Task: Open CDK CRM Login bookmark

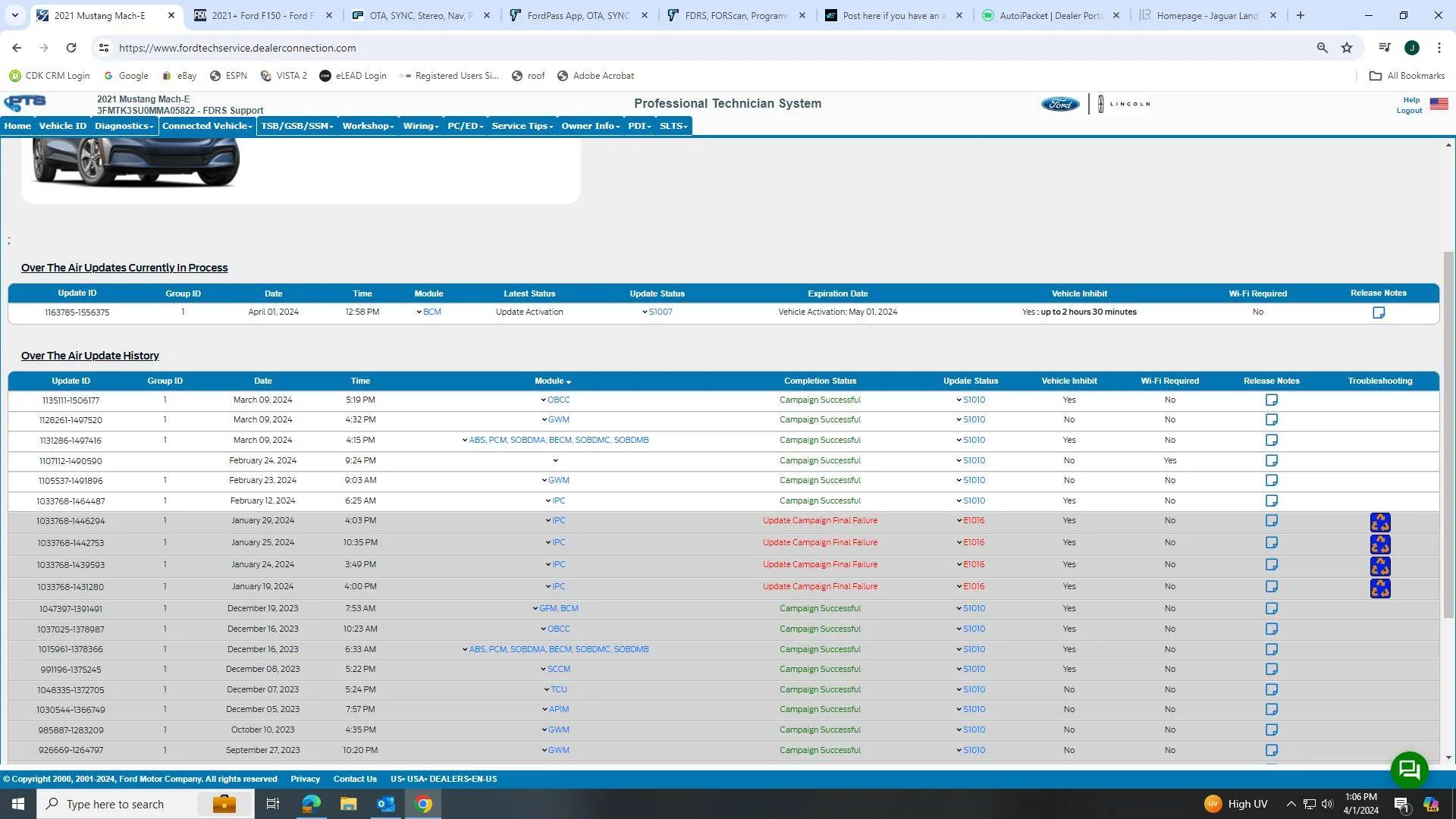Action: (49, 76)
